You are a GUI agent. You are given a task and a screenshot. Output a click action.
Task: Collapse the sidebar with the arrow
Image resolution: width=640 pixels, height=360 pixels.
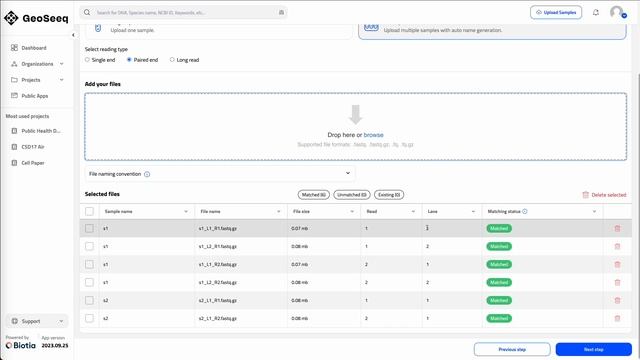(x=73, y=35)
